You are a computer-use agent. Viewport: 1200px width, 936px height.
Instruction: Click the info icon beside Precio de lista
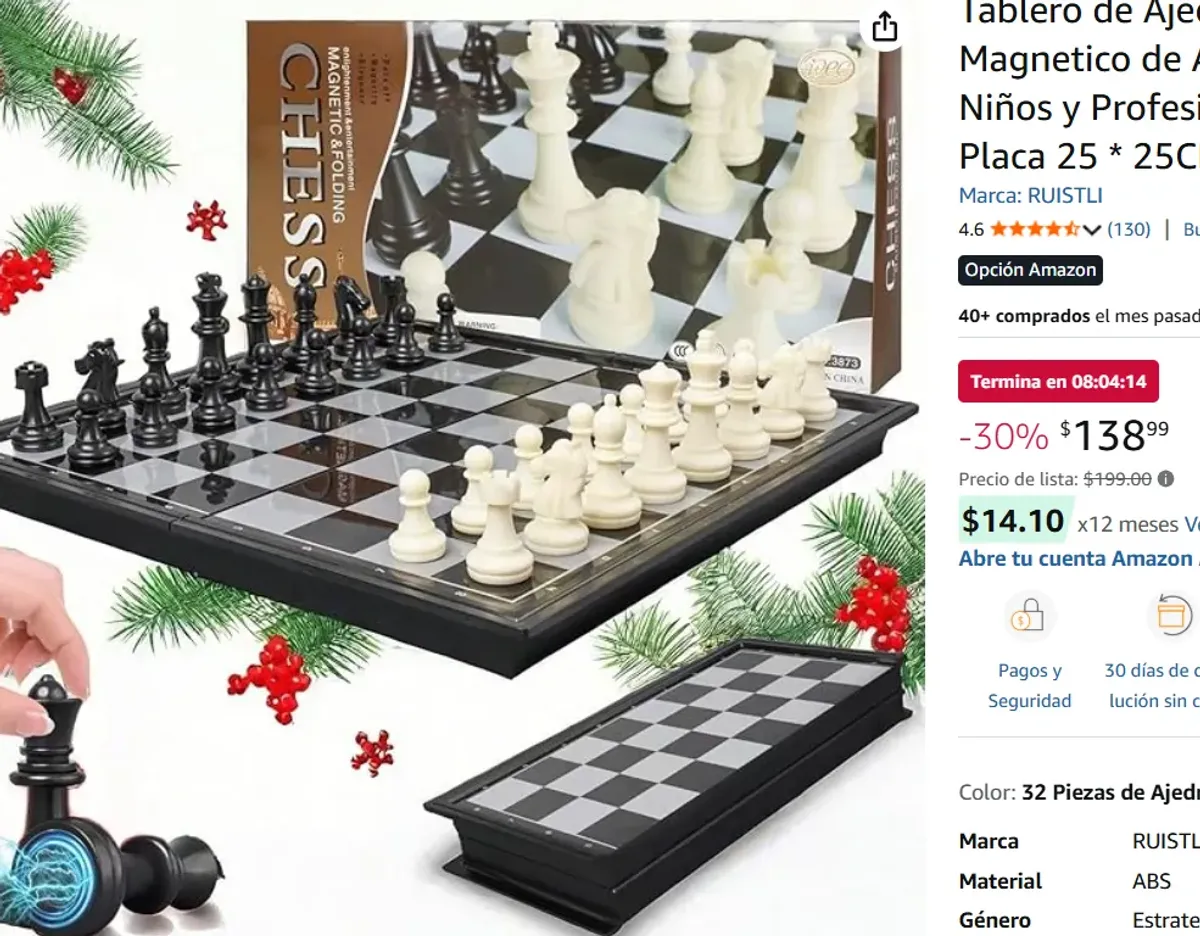[1166, 479]
